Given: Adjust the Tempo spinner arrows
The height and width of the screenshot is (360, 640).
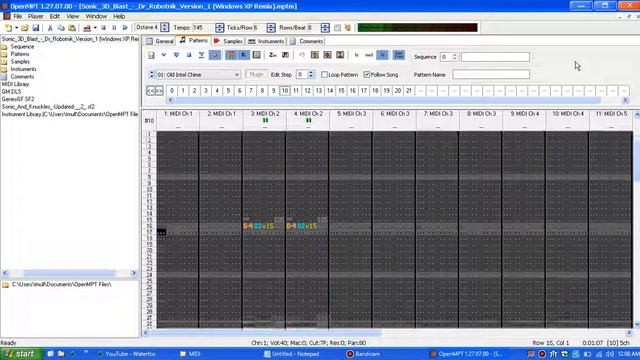Looking at the screenshot, I should click(x=220, y=28).
